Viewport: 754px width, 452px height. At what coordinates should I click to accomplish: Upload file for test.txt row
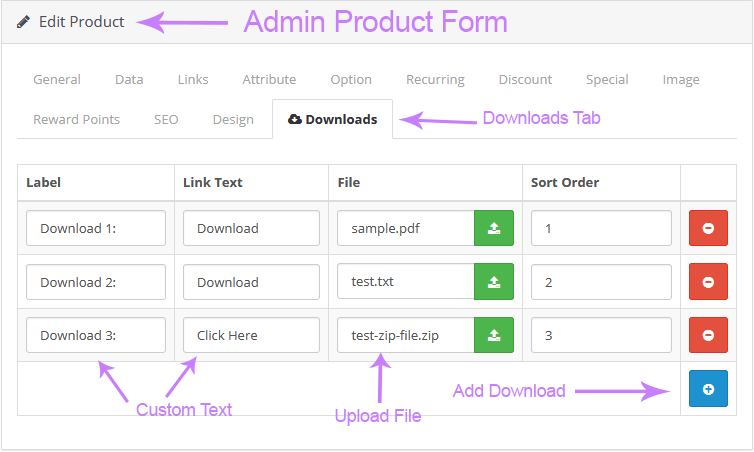click(494, 282)
